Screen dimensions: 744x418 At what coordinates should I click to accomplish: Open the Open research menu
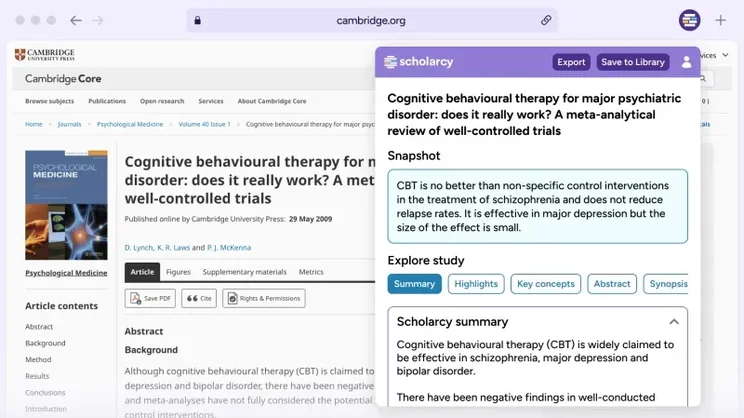[x=162, y=101]
